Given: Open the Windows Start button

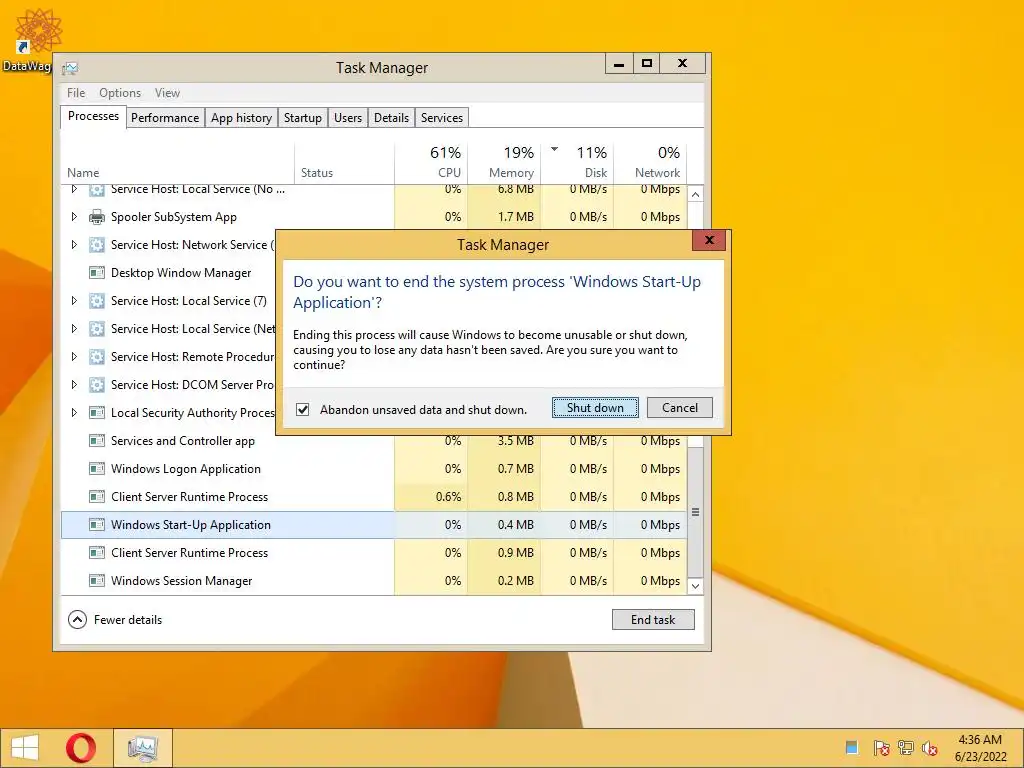Looking at the screenshot, I should [25, 748].
